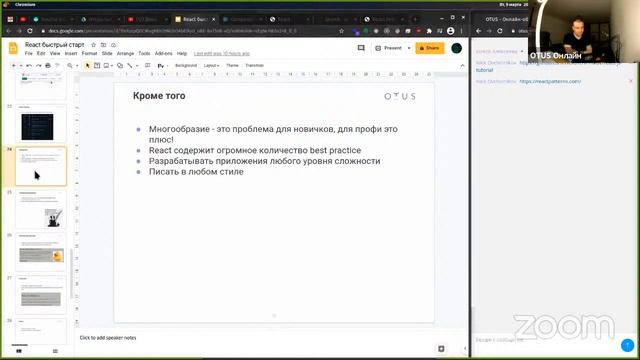Reload the docs.google.com page
640x360 pixels.
30,31
